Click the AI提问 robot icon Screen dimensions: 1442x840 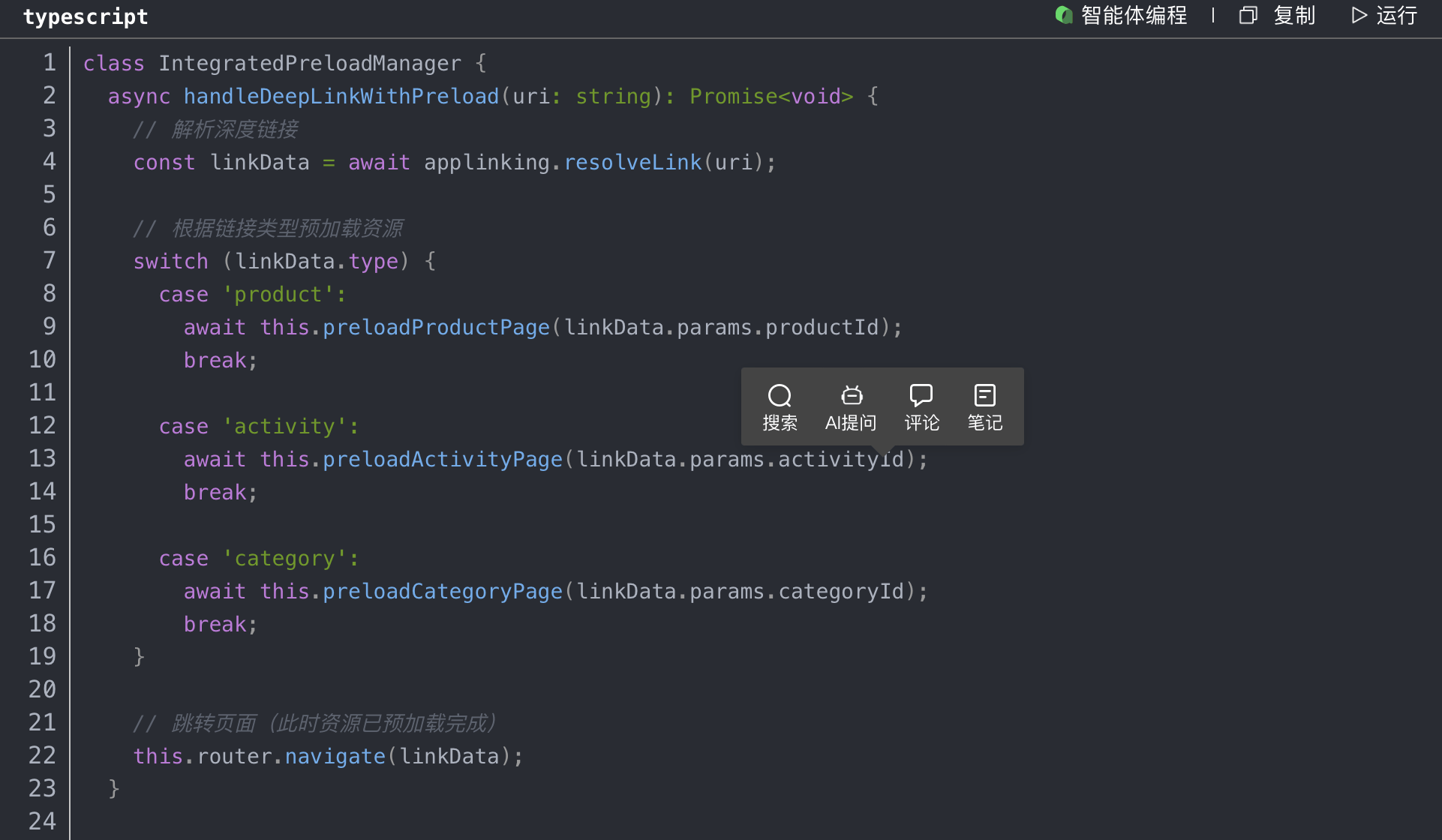coord(851,395)
